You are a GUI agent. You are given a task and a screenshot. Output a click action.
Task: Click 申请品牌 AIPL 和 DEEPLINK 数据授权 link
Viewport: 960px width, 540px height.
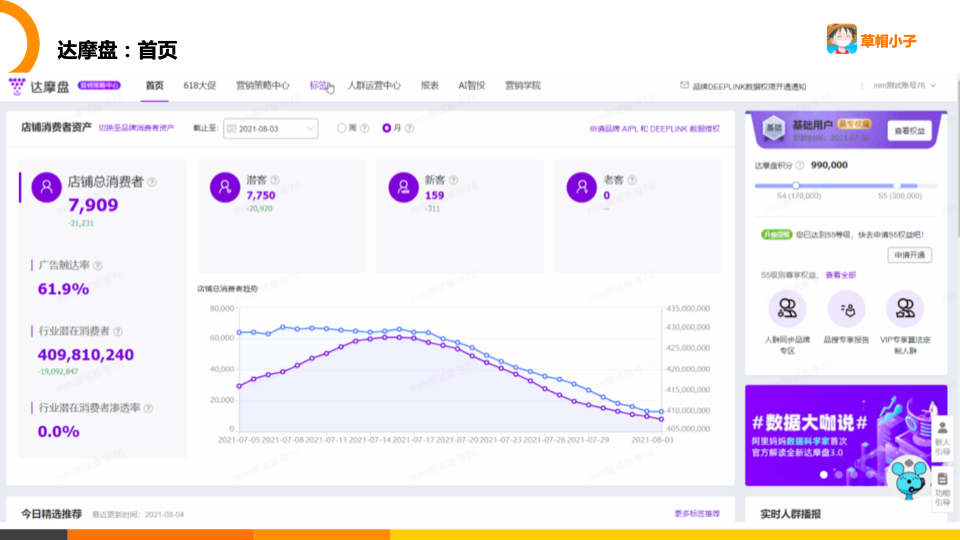[654, 129]
